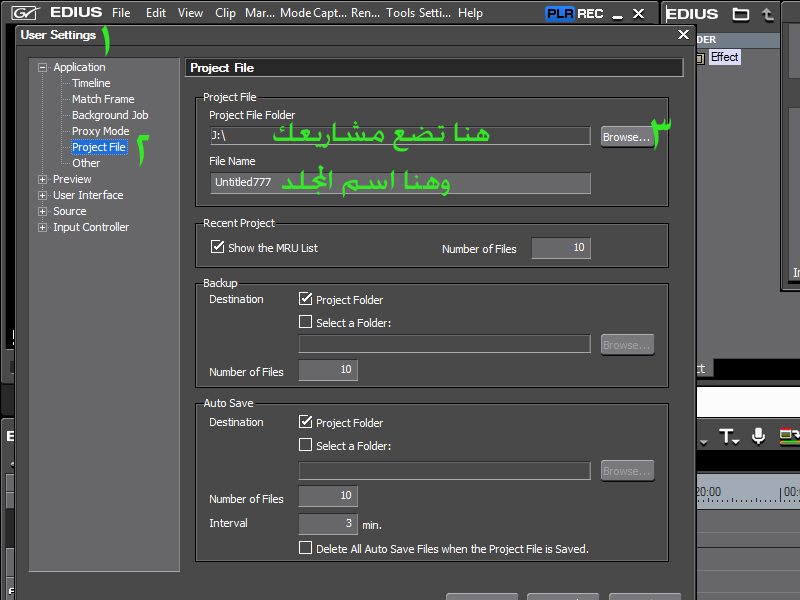Click the File Name field Untitled777
The height and width of the screenshot is (600, 800).
401,183
